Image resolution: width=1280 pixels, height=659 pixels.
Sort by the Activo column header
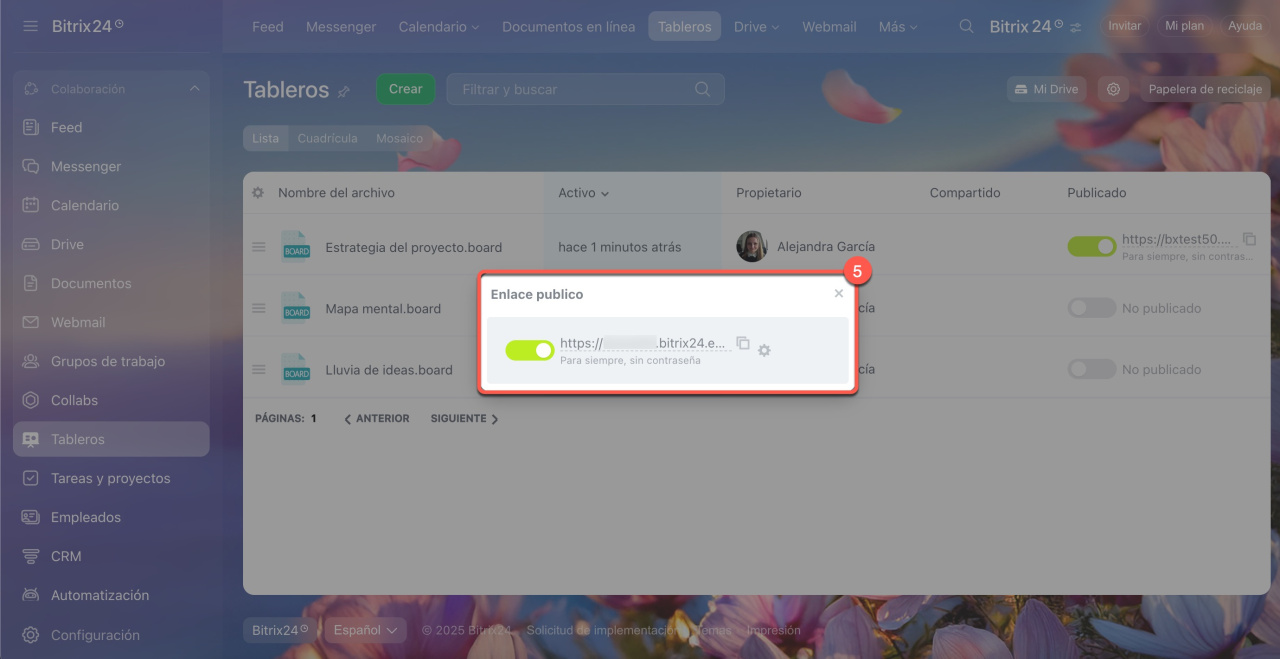[584, 193]
